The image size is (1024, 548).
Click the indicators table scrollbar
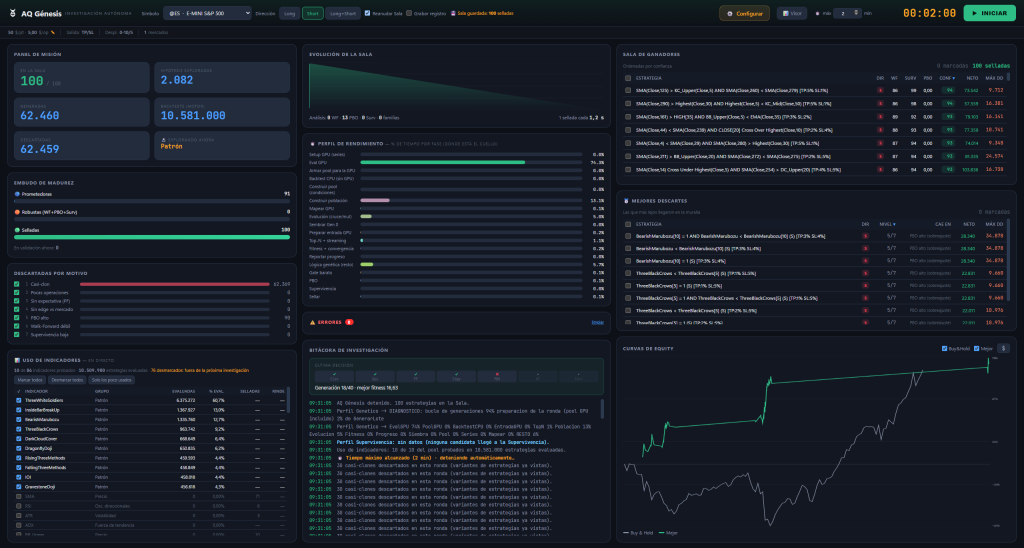pos(289,400)
